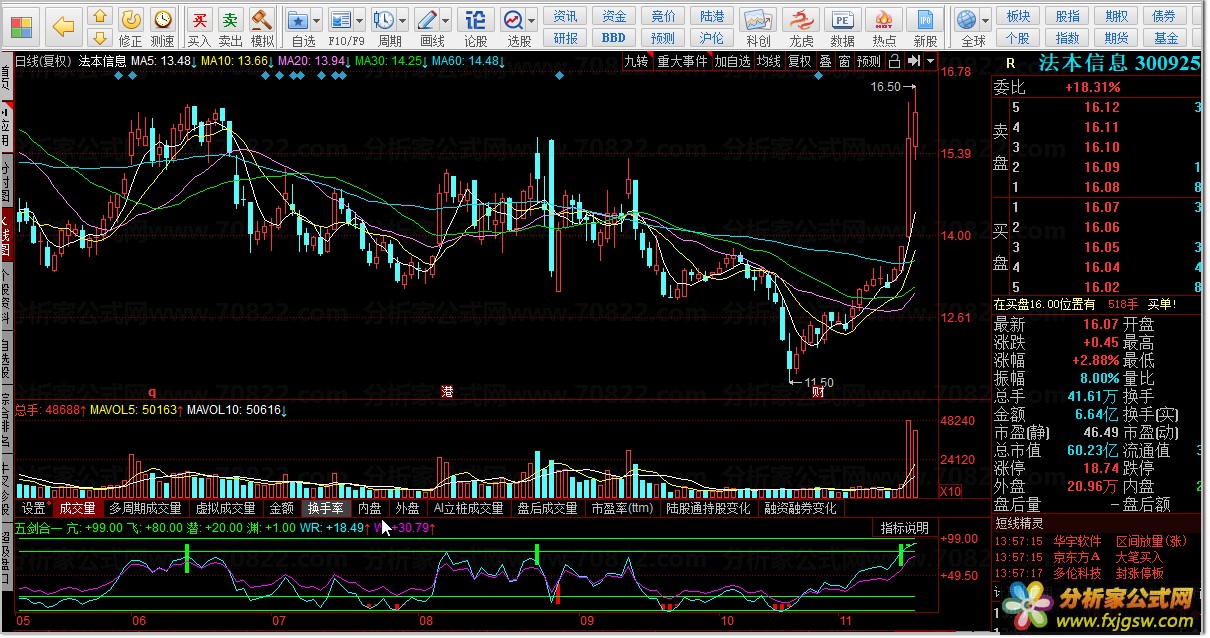Toggle 复权 price adjustment
Viewport: 1210px width, 638px height.
pos(800,60)
